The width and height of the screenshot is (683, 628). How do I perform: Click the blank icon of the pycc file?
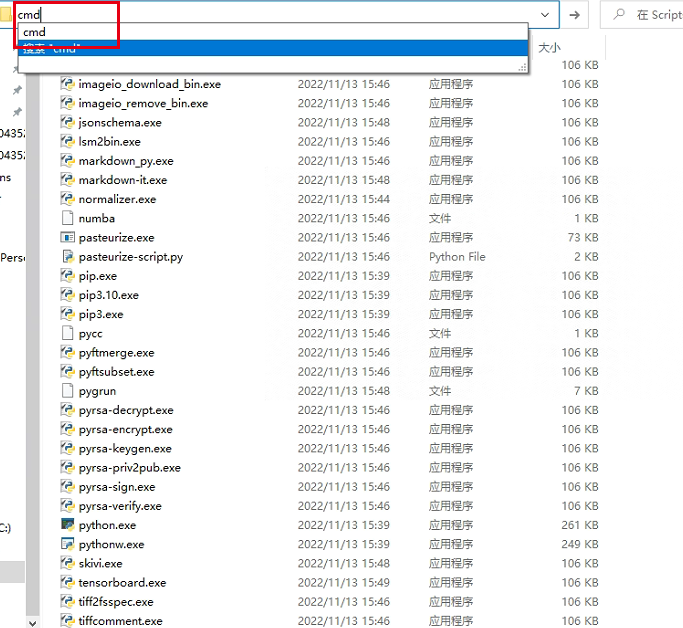click(68, 333)
